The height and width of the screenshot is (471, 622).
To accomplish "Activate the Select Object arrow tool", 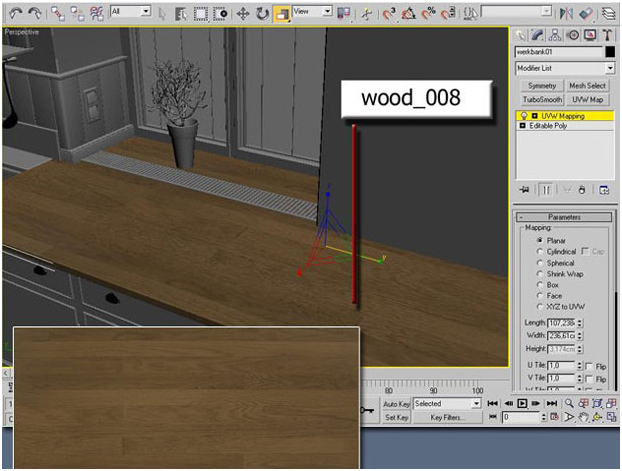I will [x=162, y=14].
